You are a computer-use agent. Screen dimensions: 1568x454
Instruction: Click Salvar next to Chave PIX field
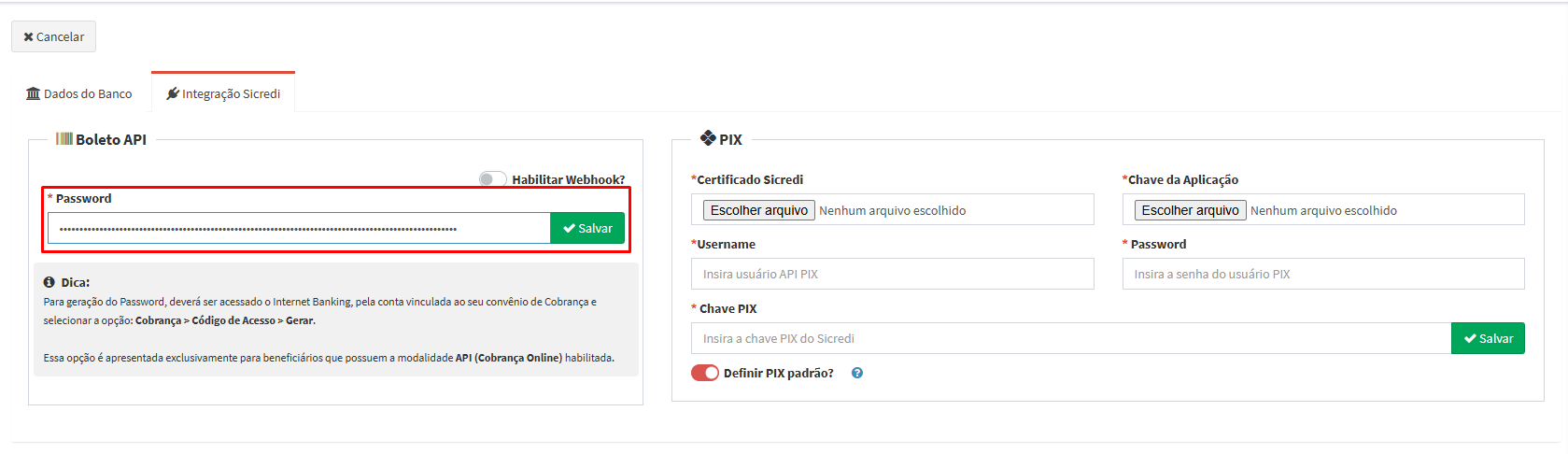(x=1488, y=338)
